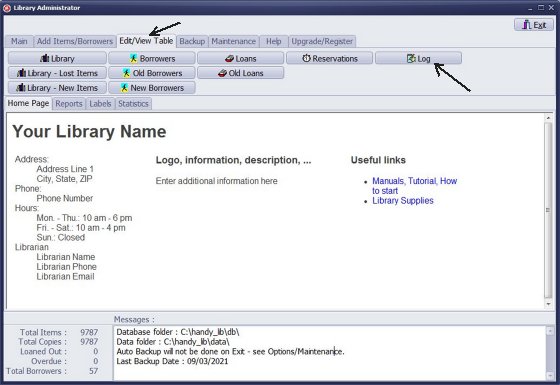
Task: Click the Database folder message line
Action: click(178, 332)
